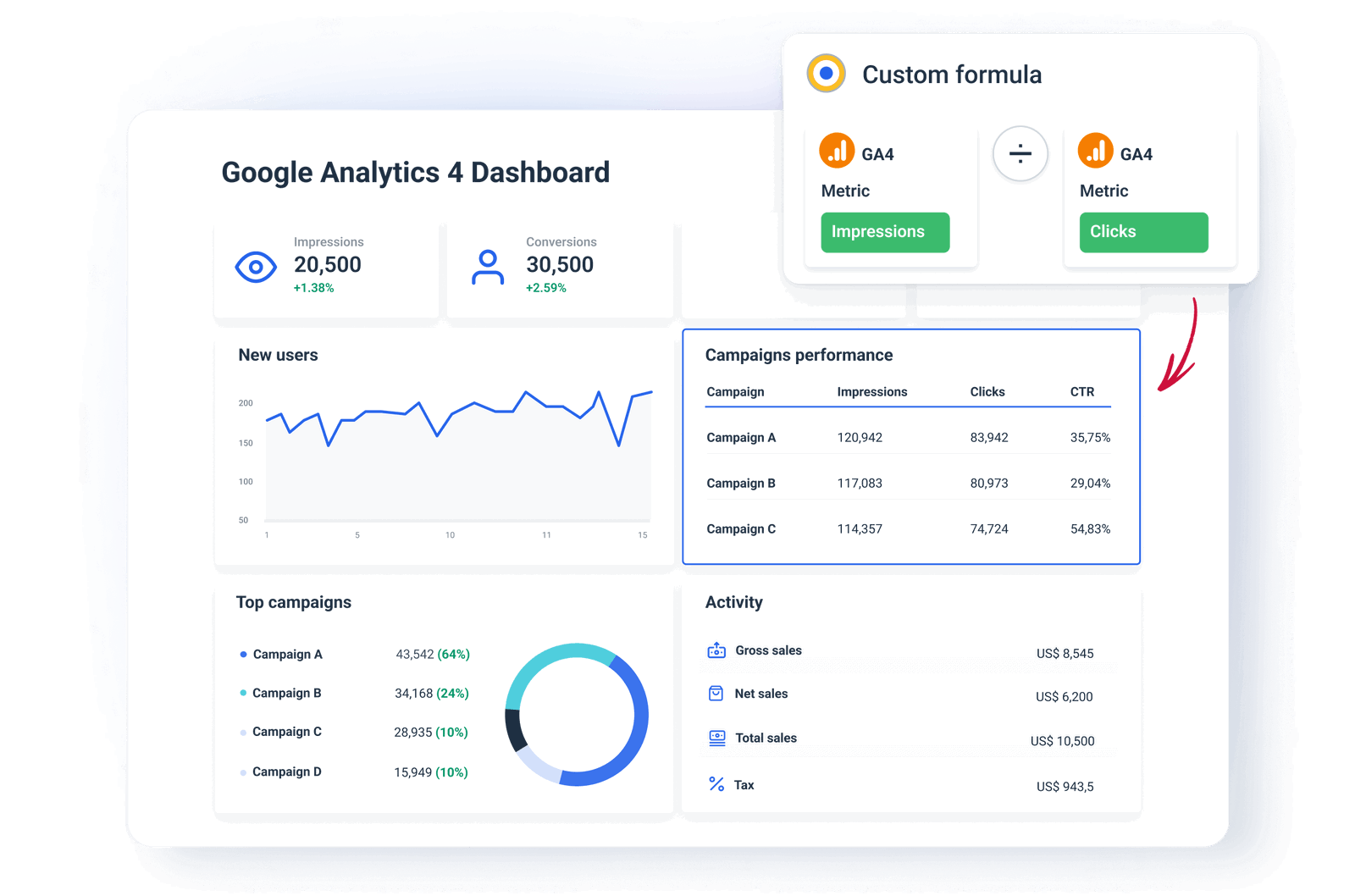Click the Gross sales cash icon
Image resolution: width=1355 pixels, height=896 pixels.
click(x=716, y=650)
